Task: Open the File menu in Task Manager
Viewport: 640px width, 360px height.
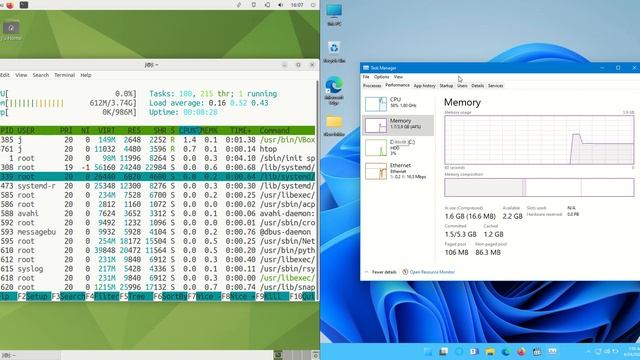Action: [366, 77]
